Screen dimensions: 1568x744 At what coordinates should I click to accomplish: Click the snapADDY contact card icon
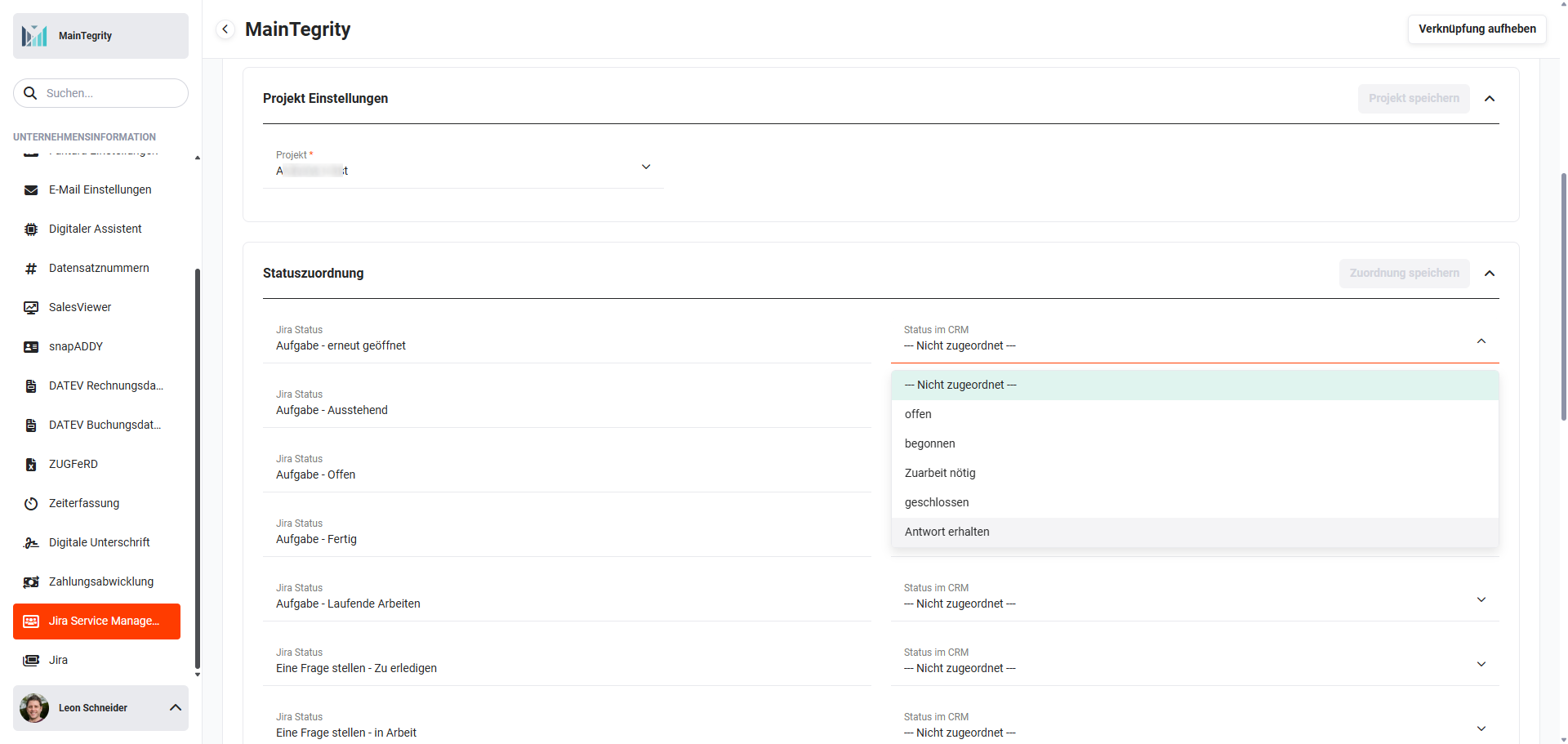(x=31, y=346)
